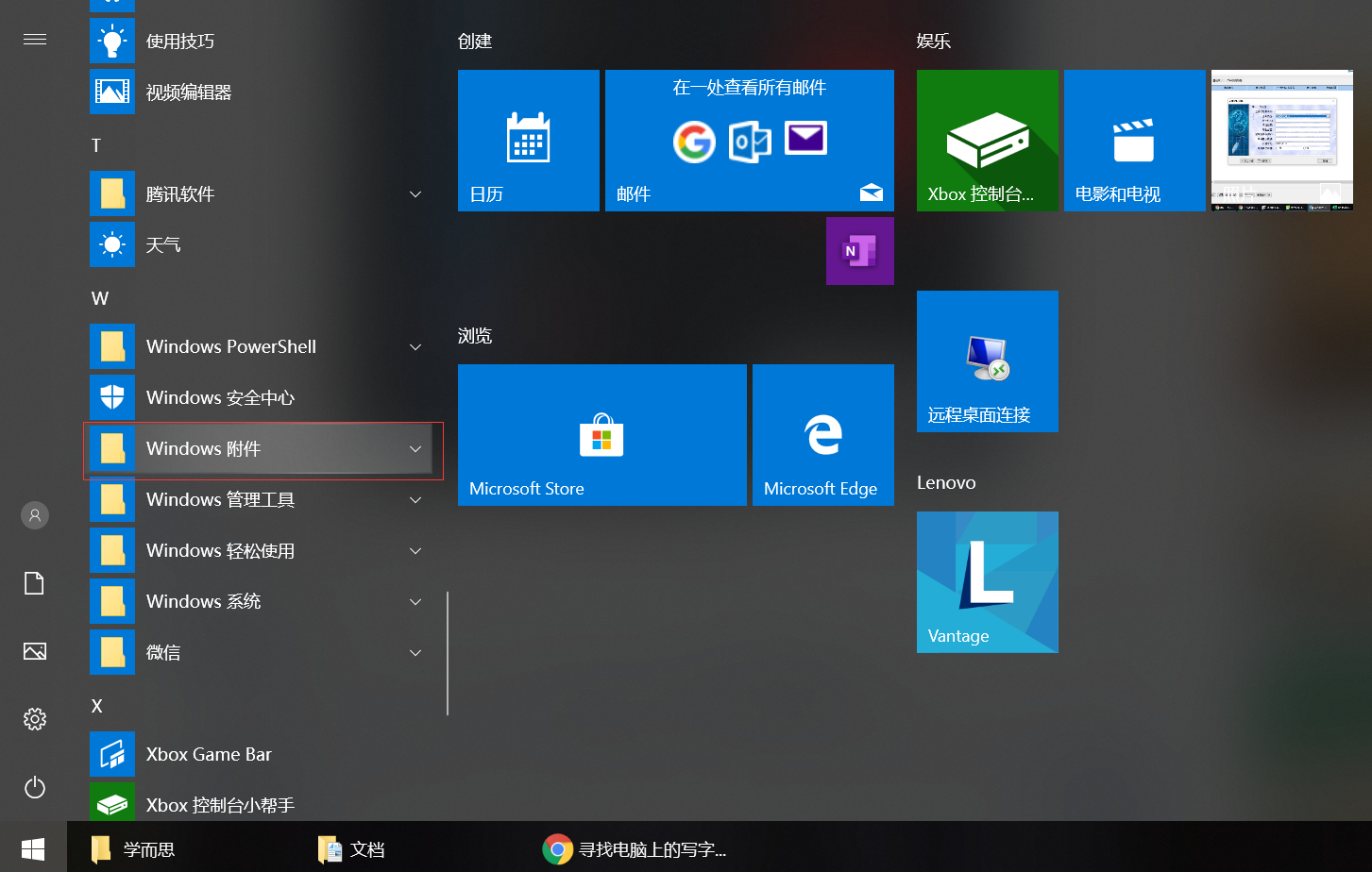The image size is (1372, 872).
Task: Click the W letter section header
Action: 100,298
